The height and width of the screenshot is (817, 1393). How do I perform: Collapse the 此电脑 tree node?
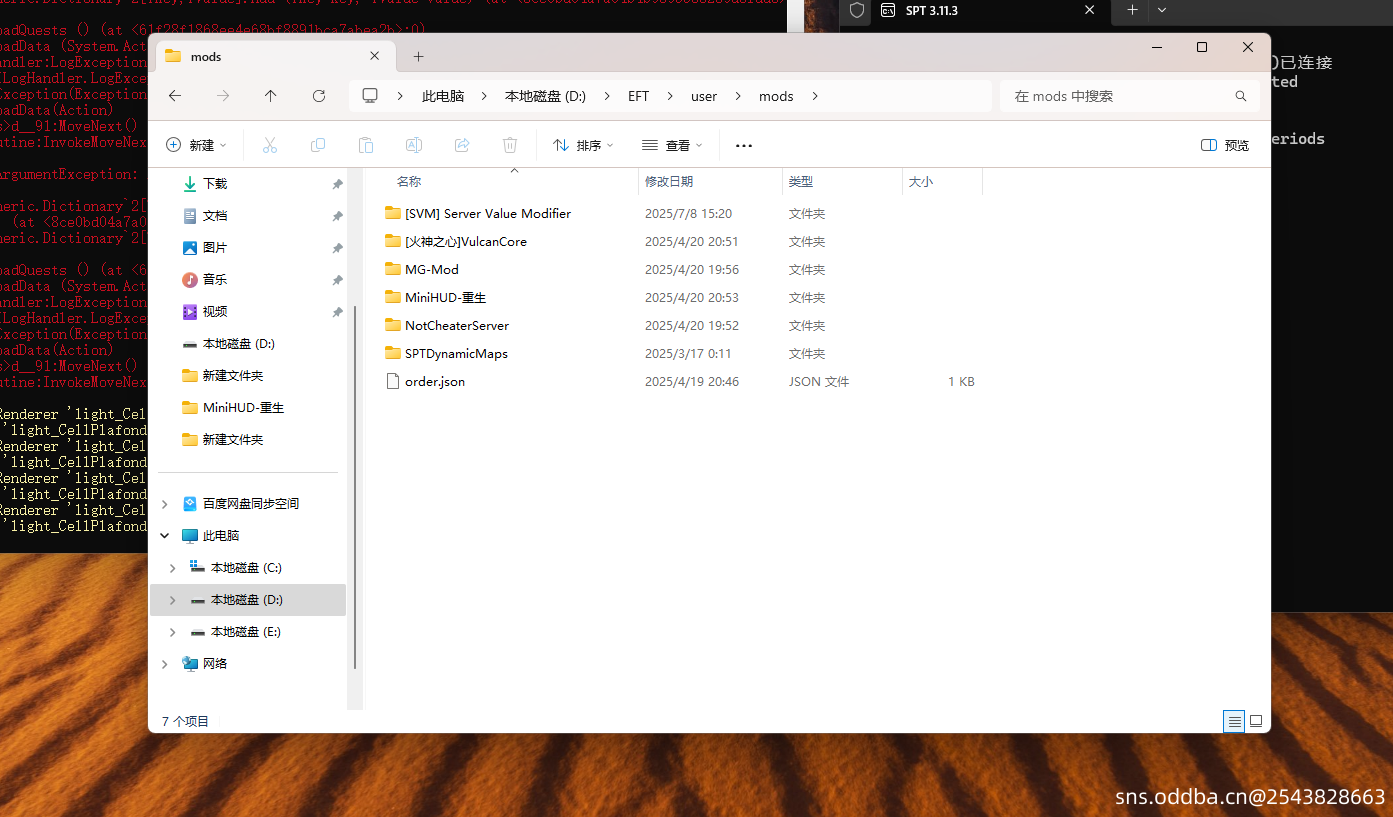pyautogui.click(x=165, y=535)
